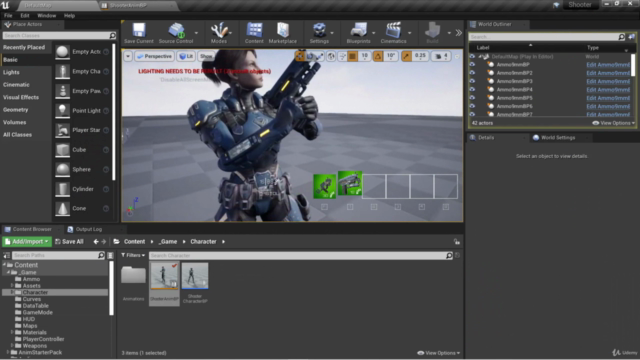Select Materials folder in tree
The height and width of the screenshot is (360, 640).
34,332
